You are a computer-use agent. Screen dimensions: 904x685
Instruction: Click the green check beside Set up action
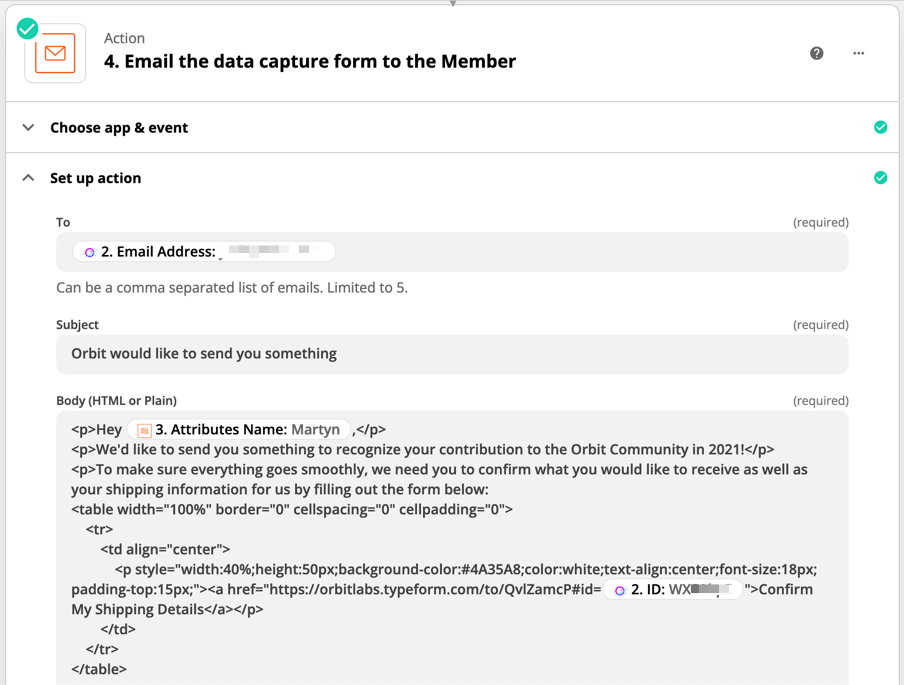[x=880, y=177]
